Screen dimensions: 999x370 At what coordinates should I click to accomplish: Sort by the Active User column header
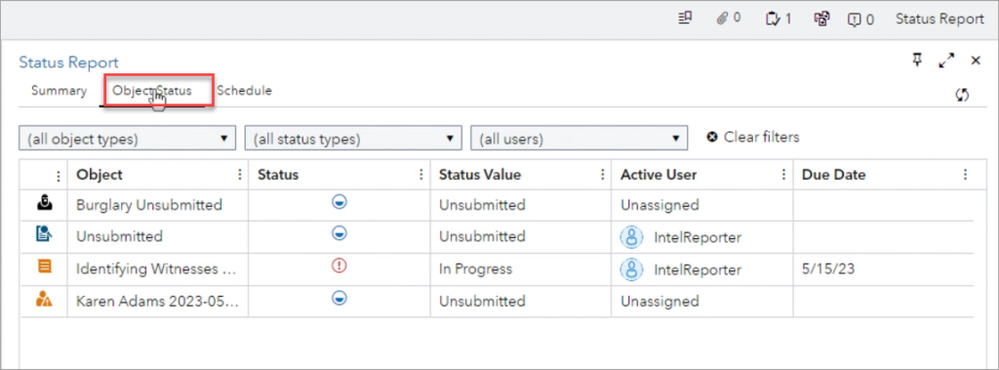659,174
